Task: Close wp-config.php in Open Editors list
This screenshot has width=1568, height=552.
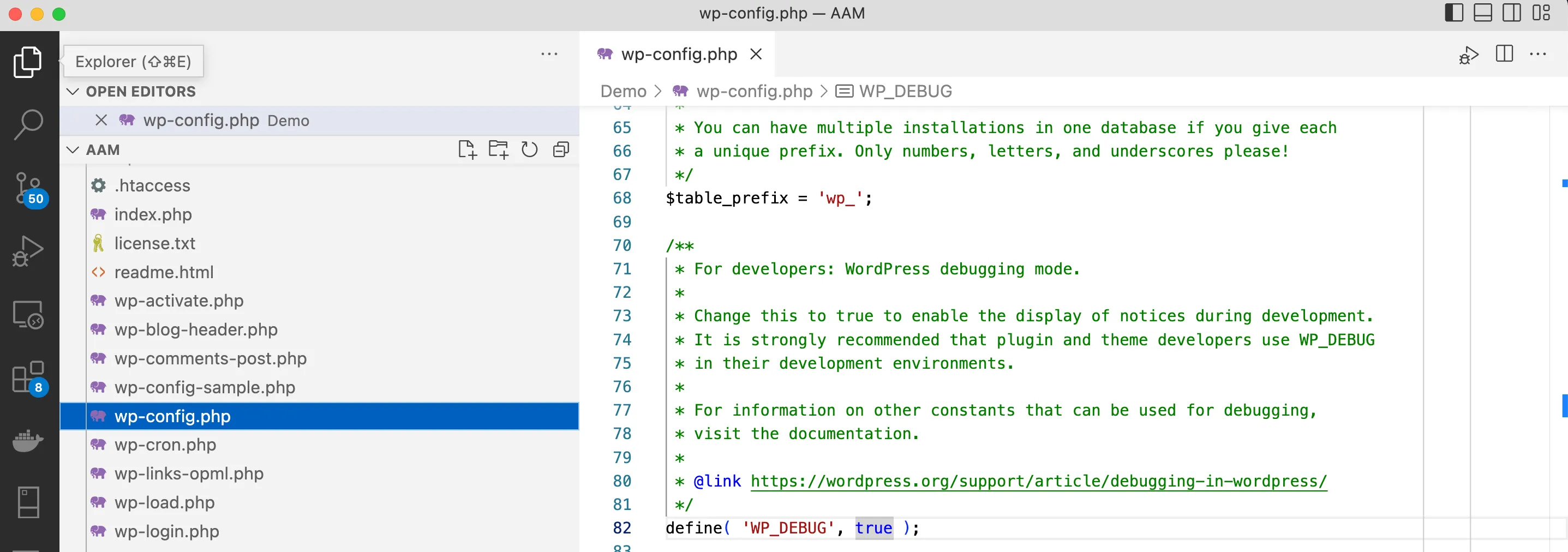Action: pos(101,121)
